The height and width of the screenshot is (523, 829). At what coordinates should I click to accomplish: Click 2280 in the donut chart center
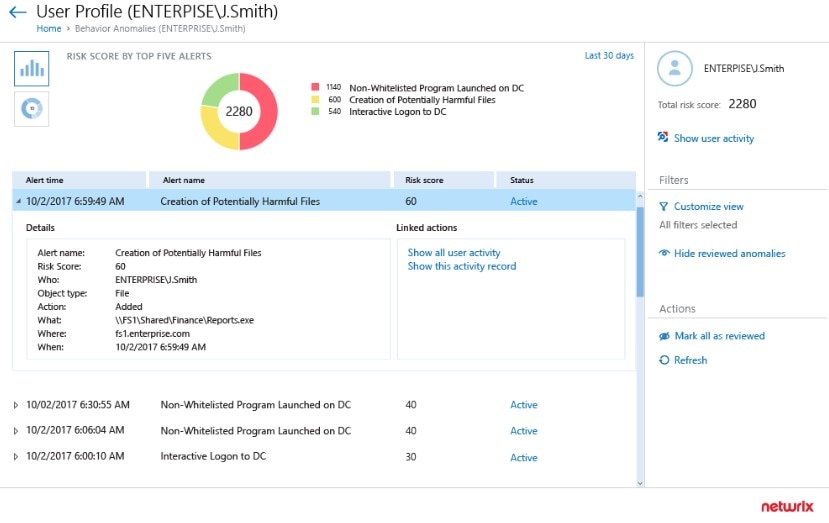[239, 112]
